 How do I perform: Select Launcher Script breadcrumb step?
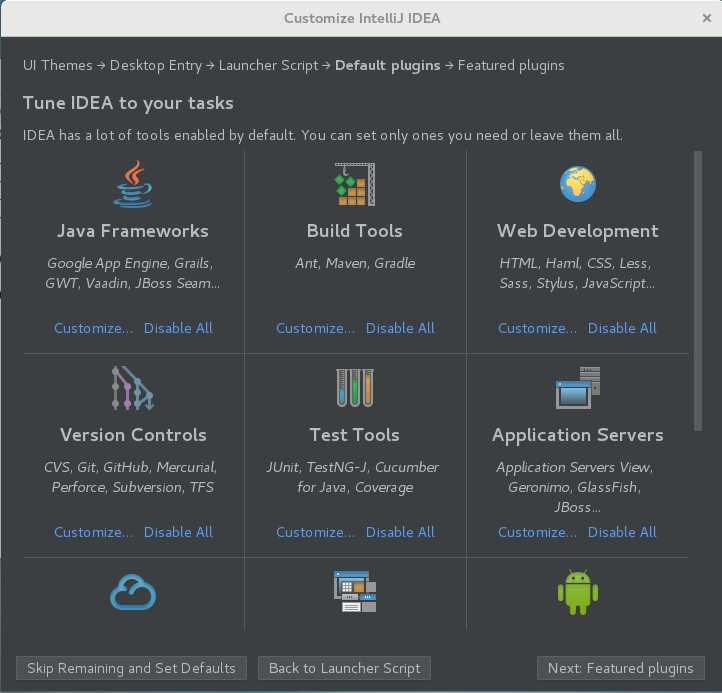(268, 65)
